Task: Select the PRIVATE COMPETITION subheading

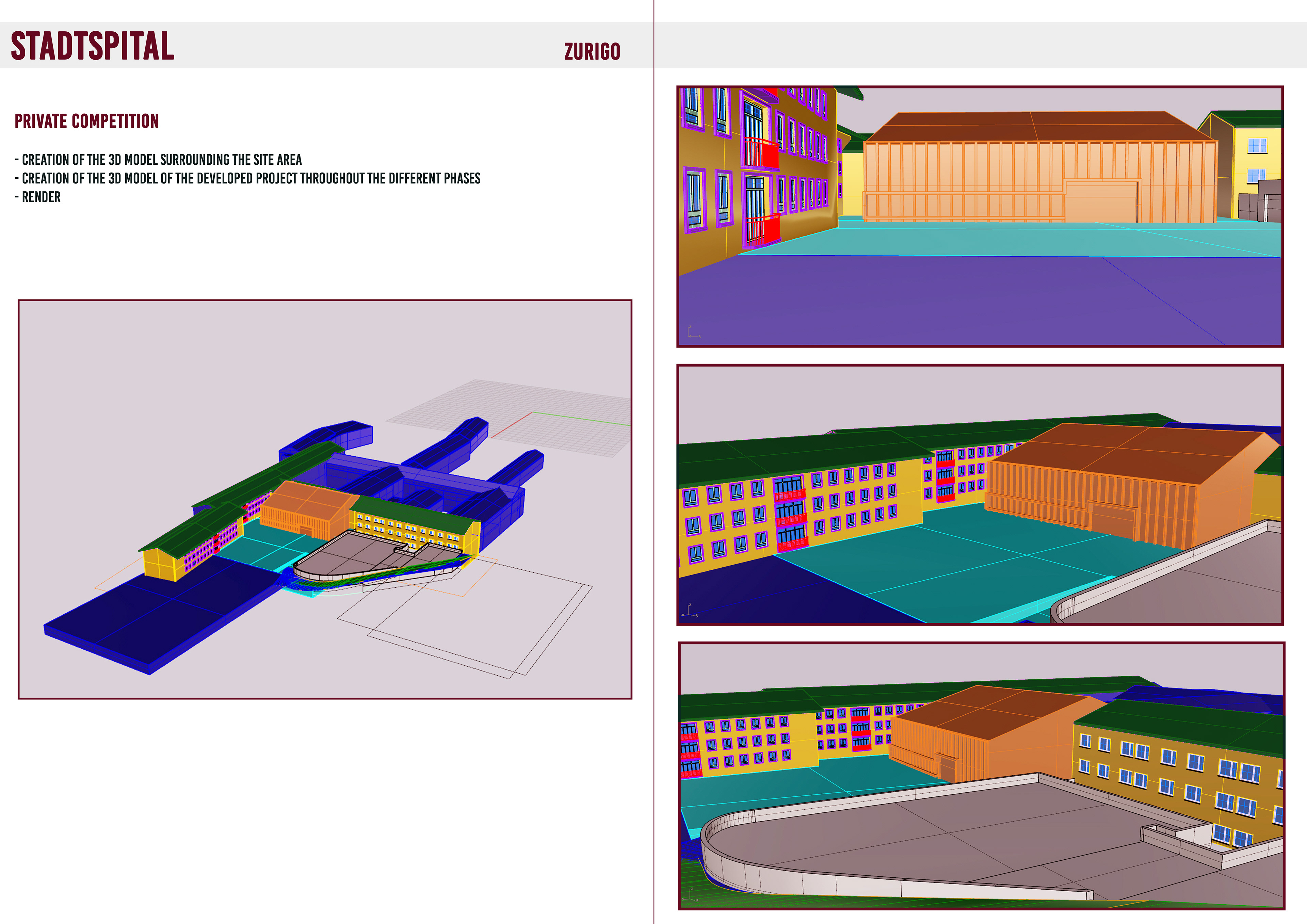Action: [x=86, y=121]
